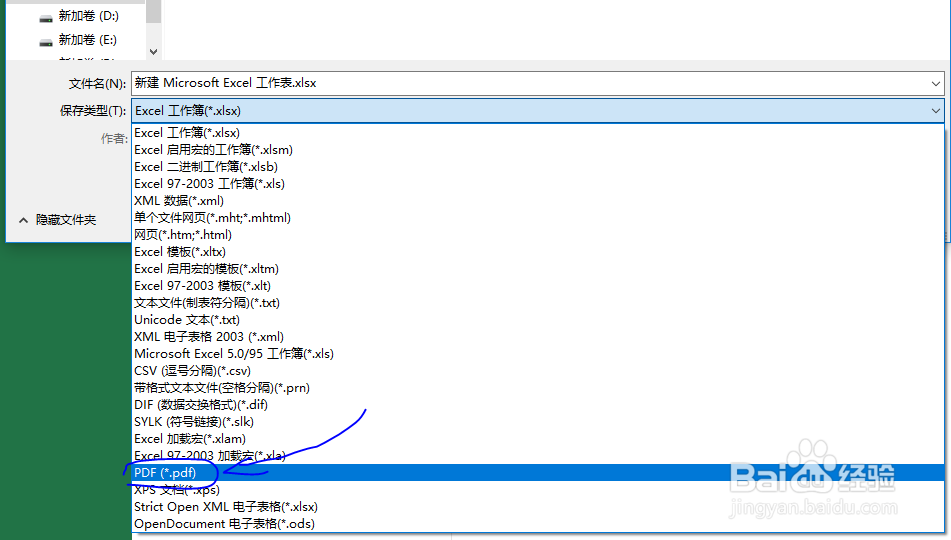This screenshot has height=540, width=951.
Task: Open the file name dropdown arrow
Action: (935, 84)
